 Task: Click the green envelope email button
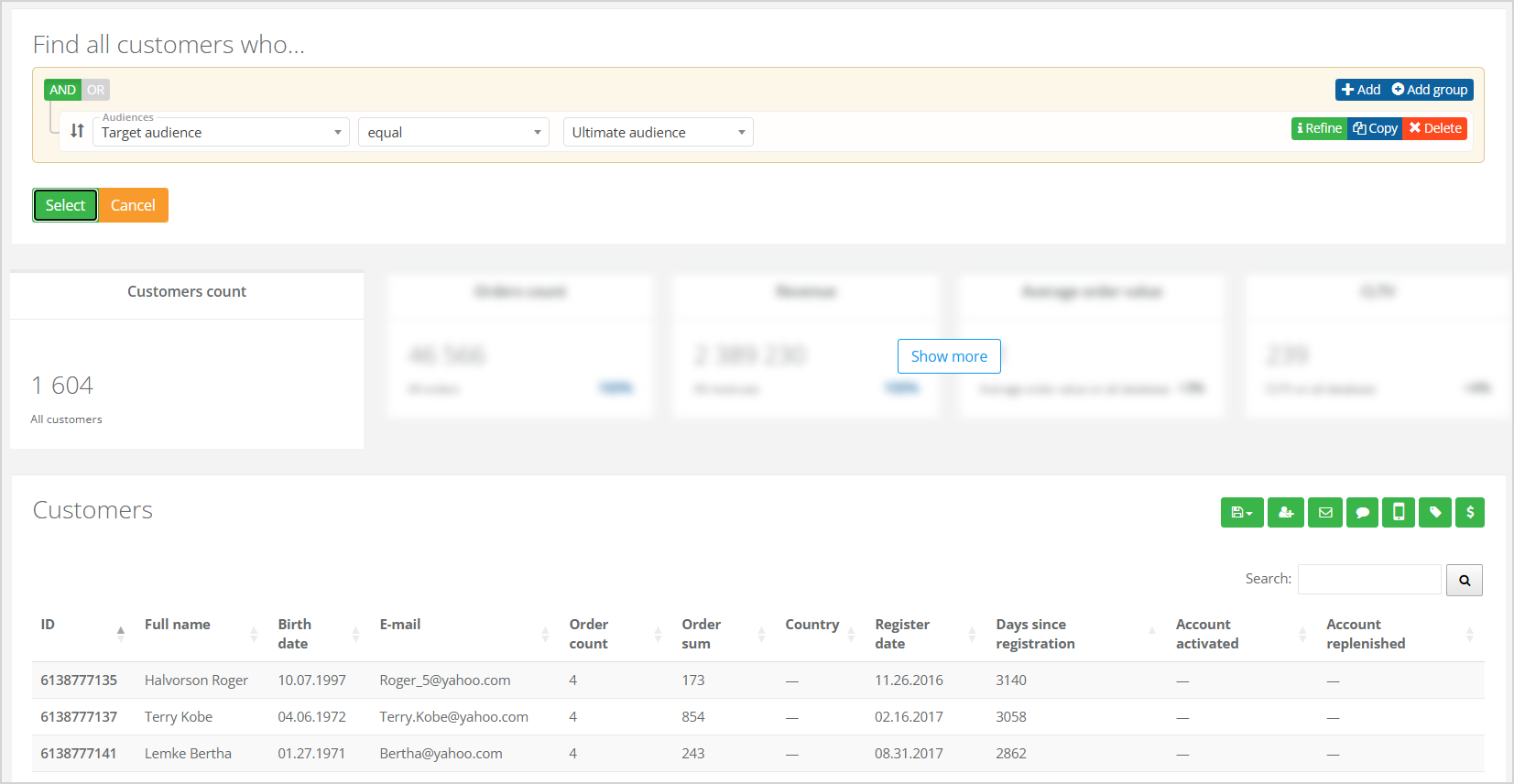tap(1325, 513)
